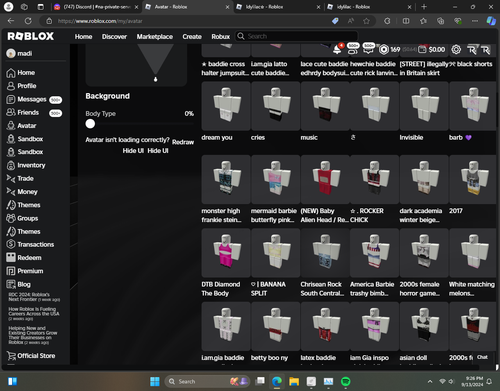Open the Official Store cart icon
Image resolution: width=500 pixels, height=391 pixels.
[11, 356]
